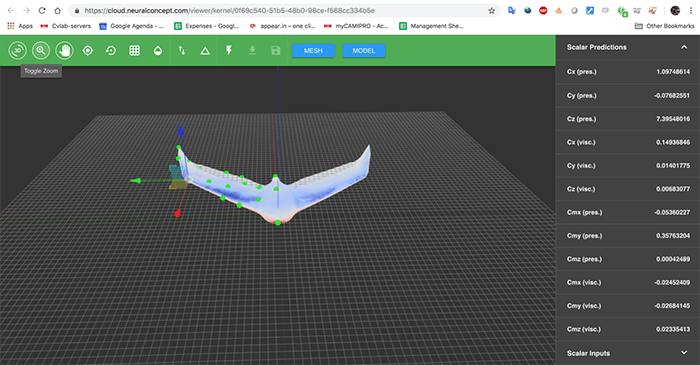Click the orange boat extension icon

[x=558, y=10]
